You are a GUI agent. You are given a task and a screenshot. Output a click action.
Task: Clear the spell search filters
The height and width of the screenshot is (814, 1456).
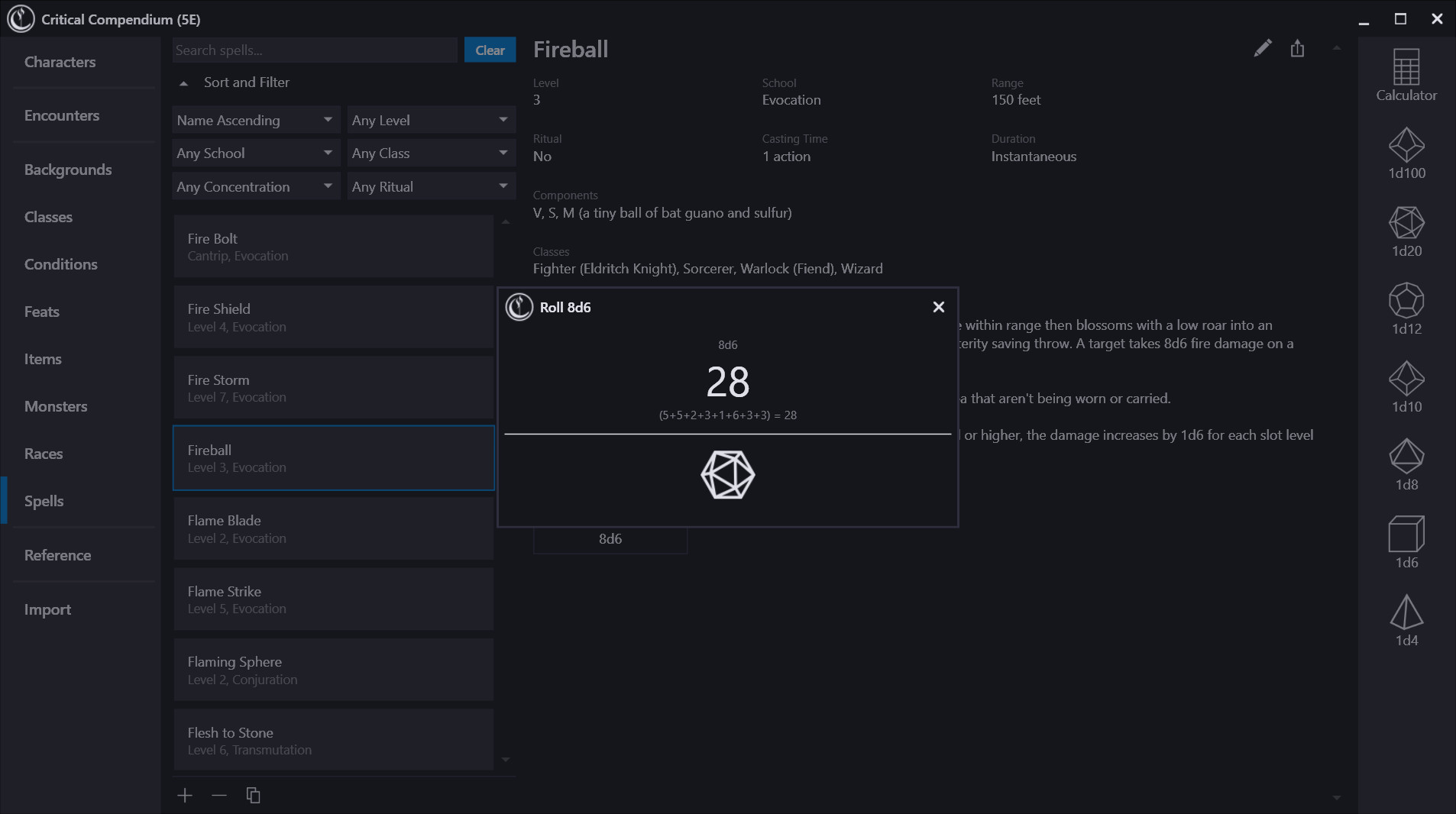point(490,50)
